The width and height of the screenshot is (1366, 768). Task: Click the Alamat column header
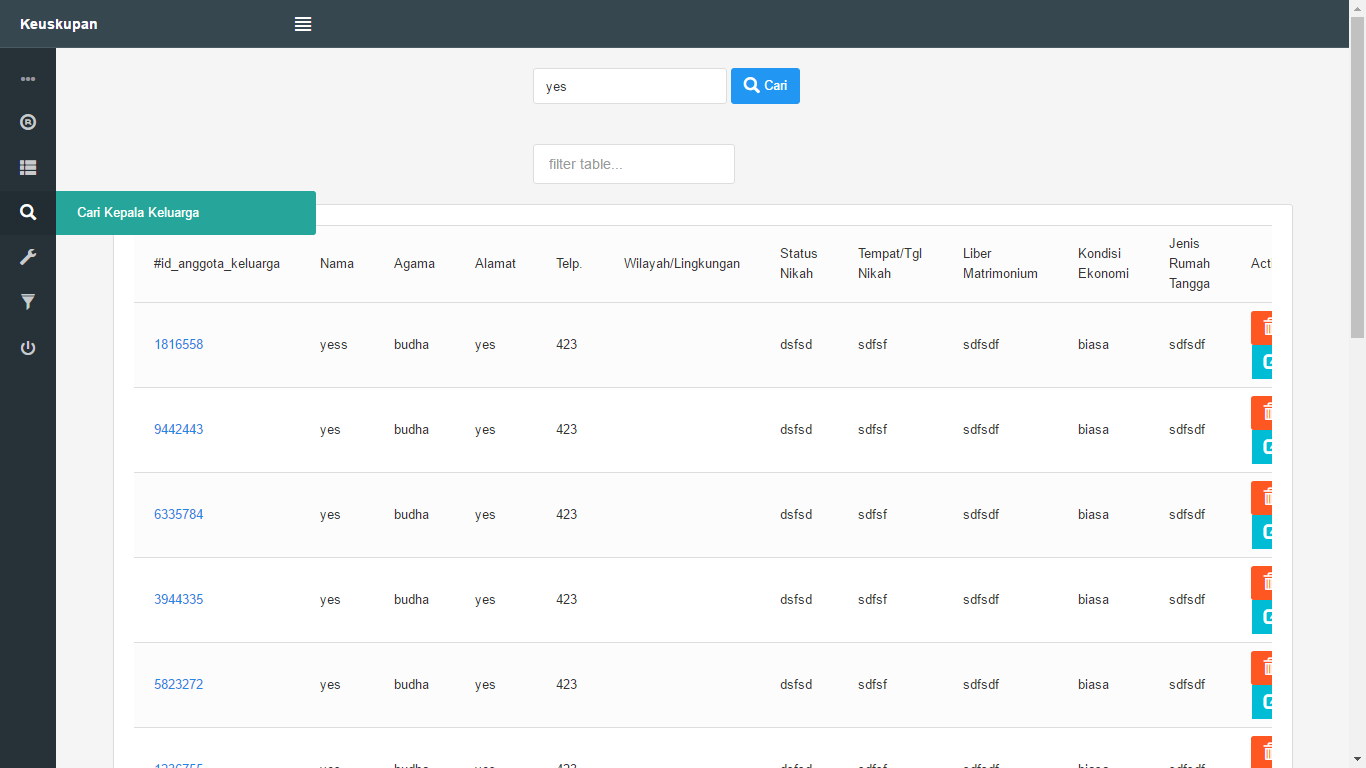(x=495, y=264)
